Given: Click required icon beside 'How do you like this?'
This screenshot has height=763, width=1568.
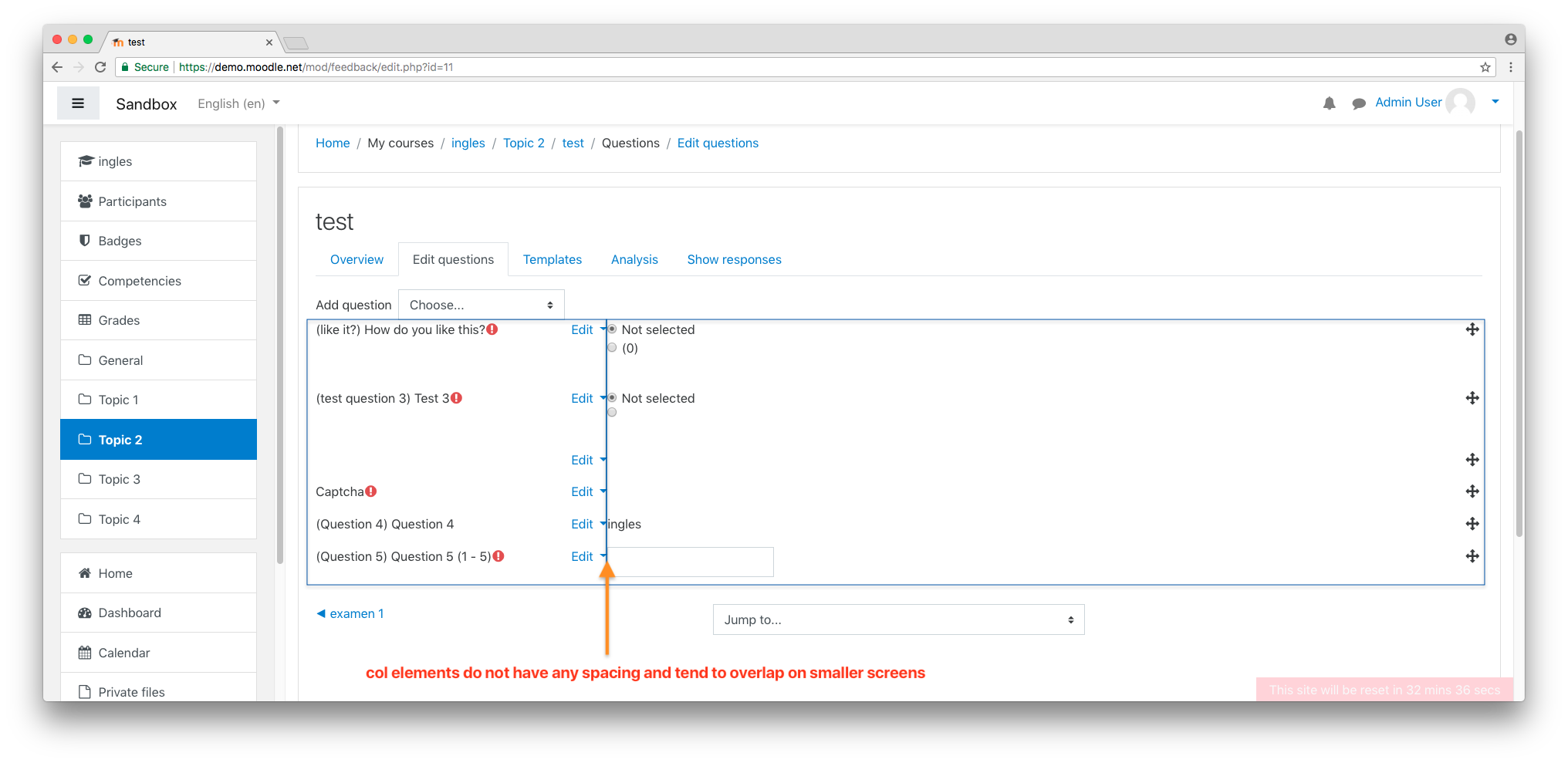Looking at the screenshot, I should click(492, 329).
